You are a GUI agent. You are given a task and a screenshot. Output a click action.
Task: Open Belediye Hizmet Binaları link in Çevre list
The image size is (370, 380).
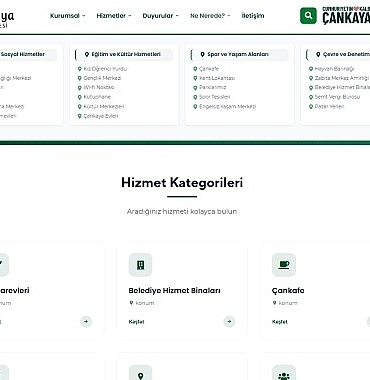(x=342, y=88)
